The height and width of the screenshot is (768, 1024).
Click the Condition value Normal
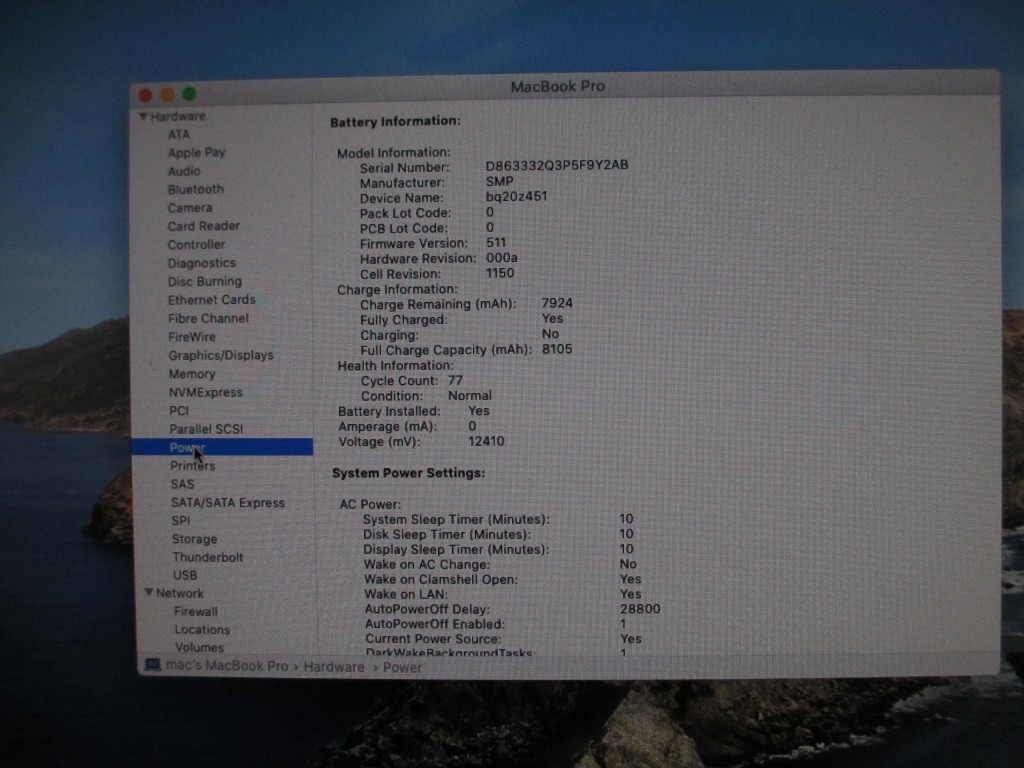(470, 396)
